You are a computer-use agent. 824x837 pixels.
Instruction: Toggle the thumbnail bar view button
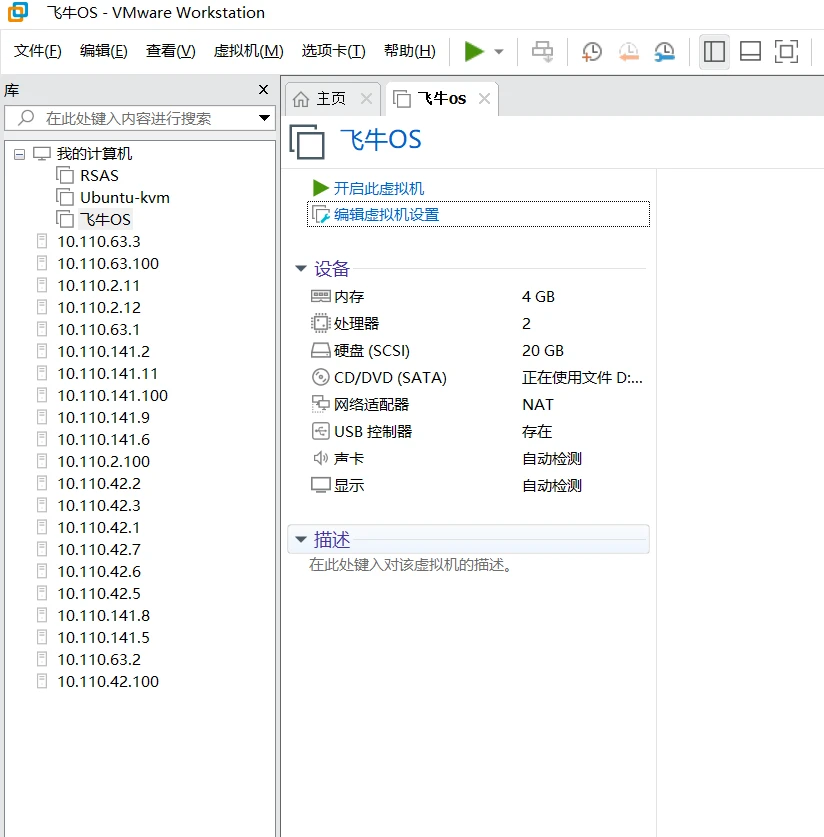[x=750, y=52]
